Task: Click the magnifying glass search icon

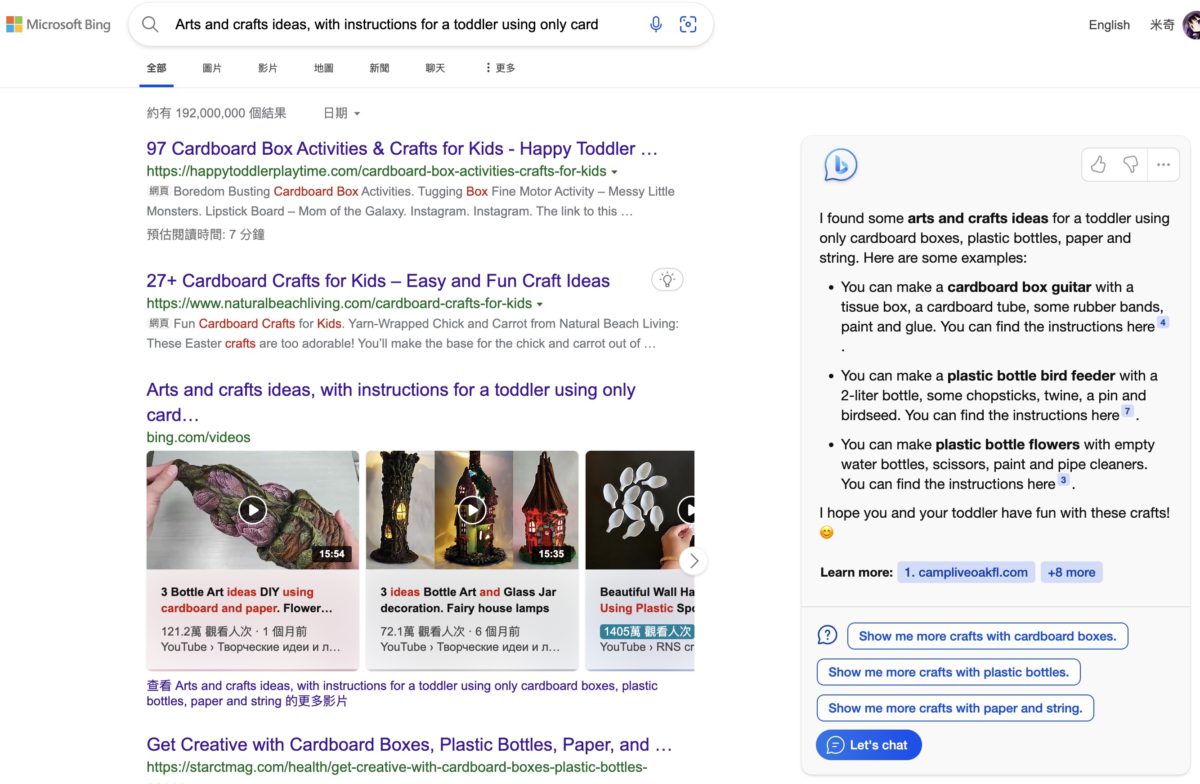Action: [150, 24]
